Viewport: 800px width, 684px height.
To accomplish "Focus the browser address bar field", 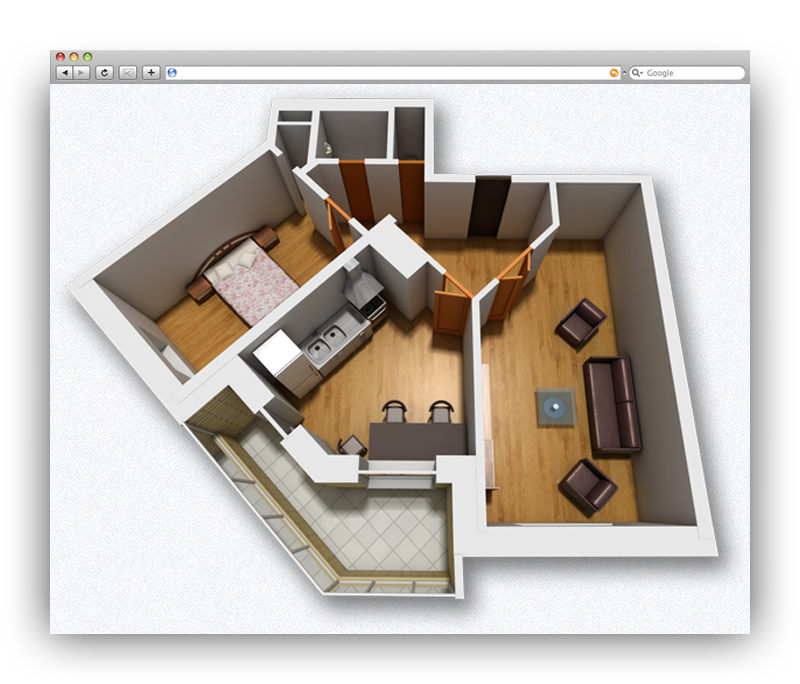I will [x=393, y=73].
